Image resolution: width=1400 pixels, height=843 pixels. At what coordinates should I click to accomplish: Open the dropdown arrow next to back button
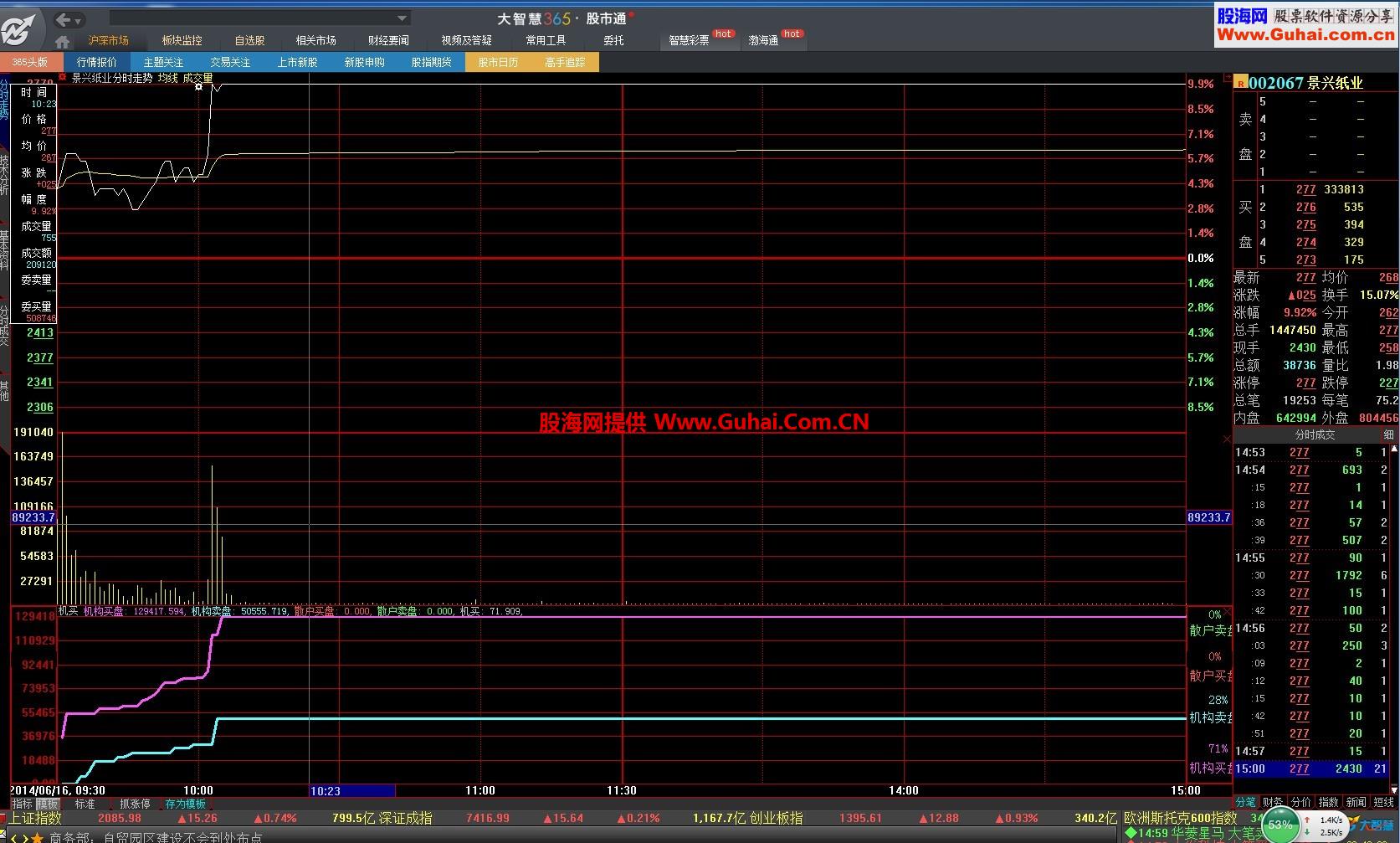coord(78,20)
